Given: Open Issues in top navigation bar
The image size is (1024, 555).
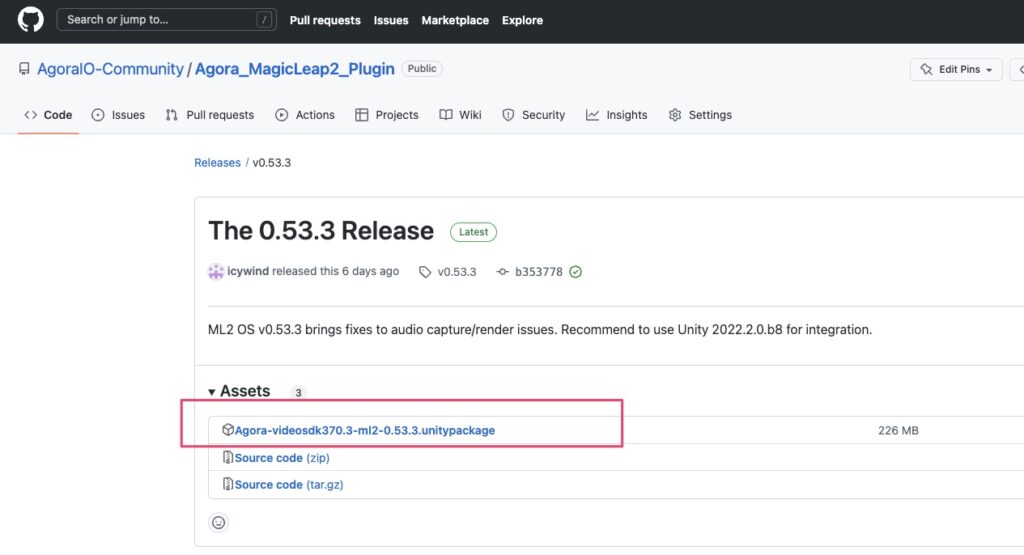Looking at the screenshot, I should (391, 20).
